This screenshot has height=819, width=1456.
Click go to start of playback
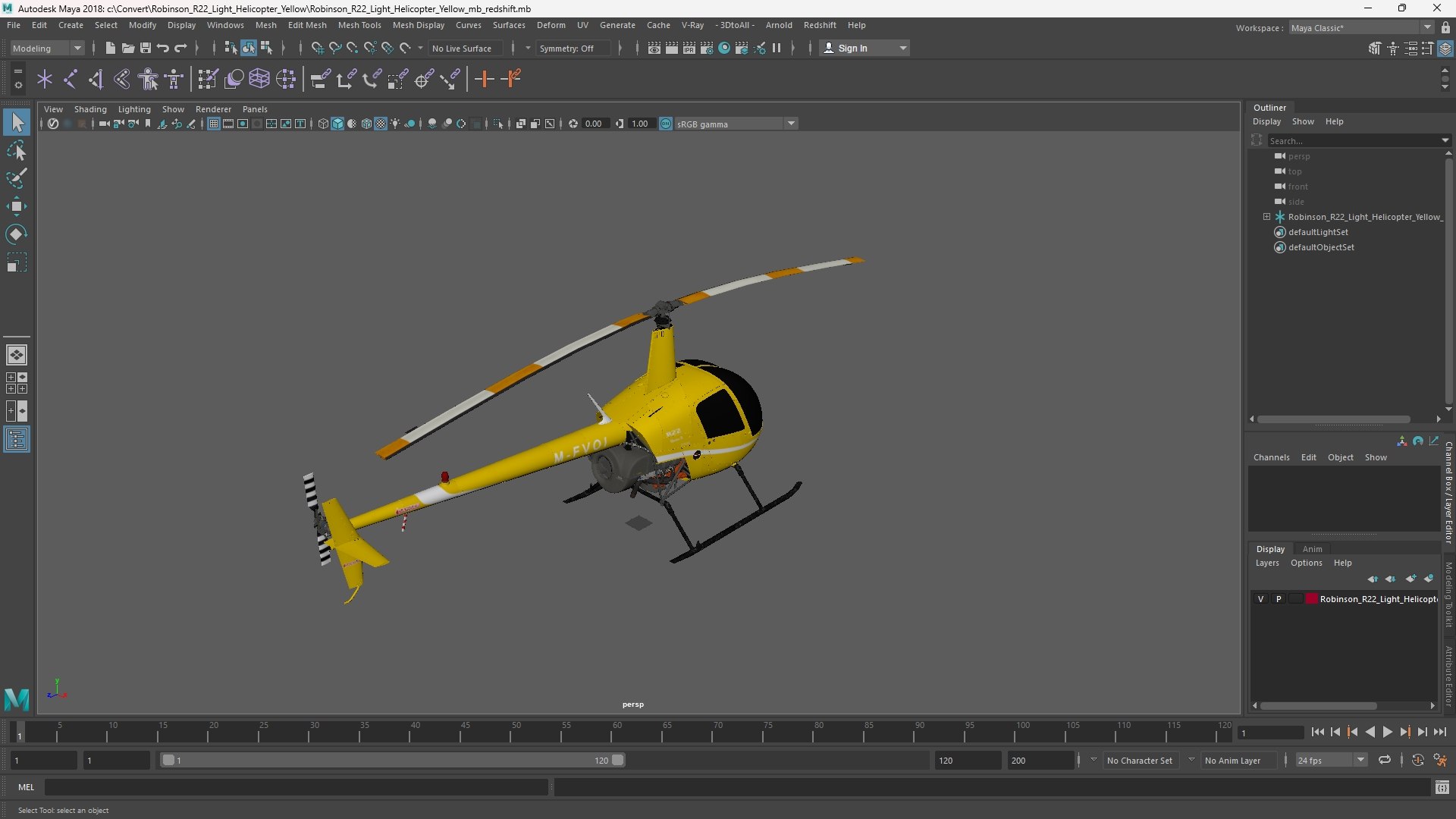point(1317,732)
